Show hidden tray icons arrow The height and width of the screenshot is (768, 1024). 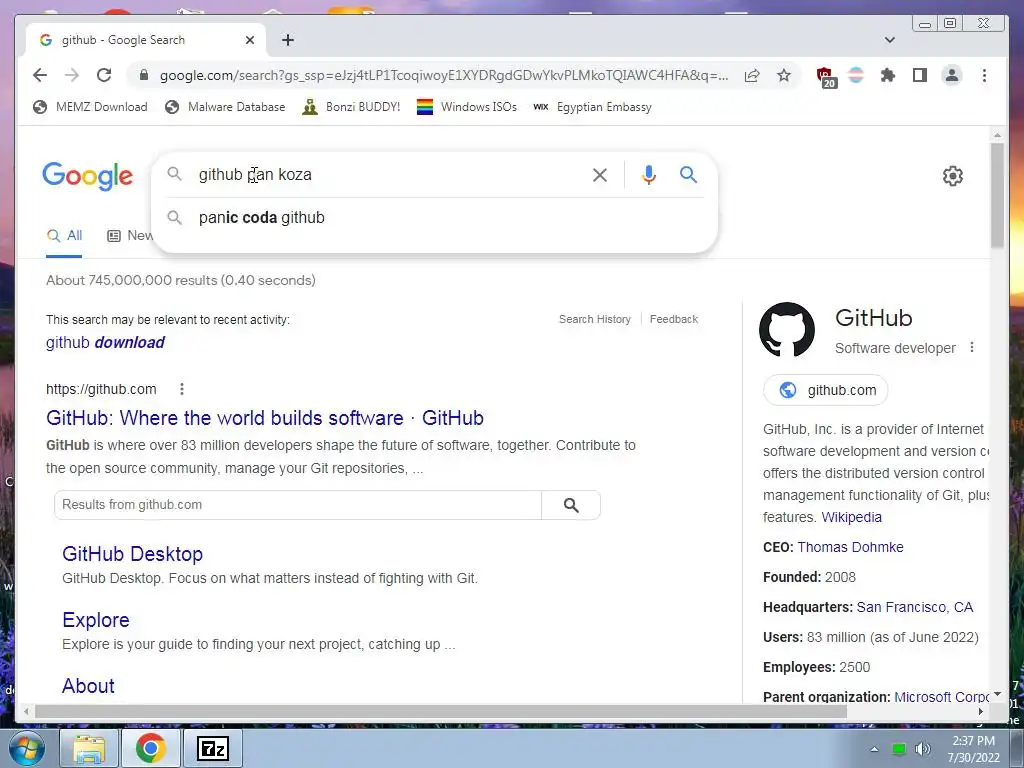pos(874,749)
